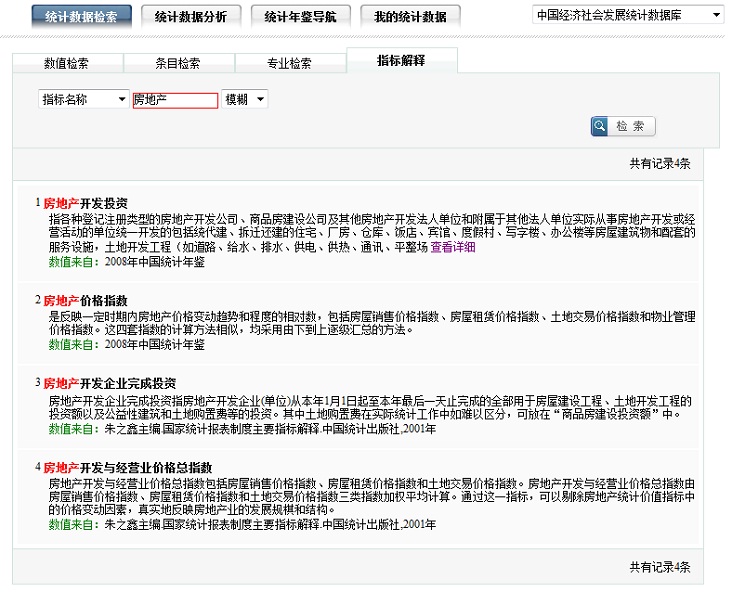Viewport: 732px width, 592px height.
Task: Go to 统计年鉴导航 tab
Action: [300, 16]
